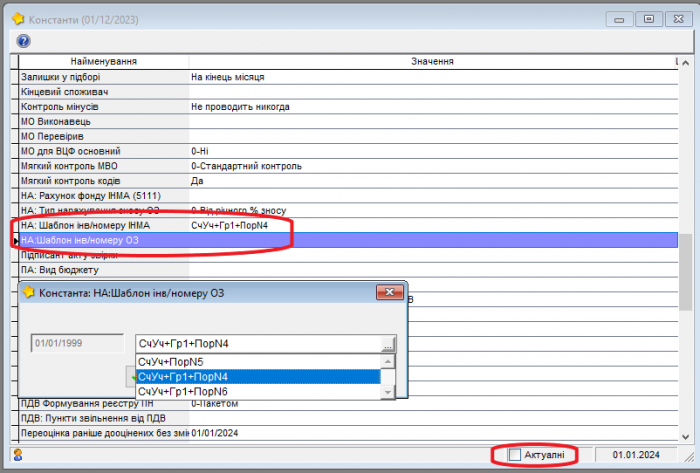Click the star icon in constant dialog title
Screen dimensions: 700x473
point(31,292)
